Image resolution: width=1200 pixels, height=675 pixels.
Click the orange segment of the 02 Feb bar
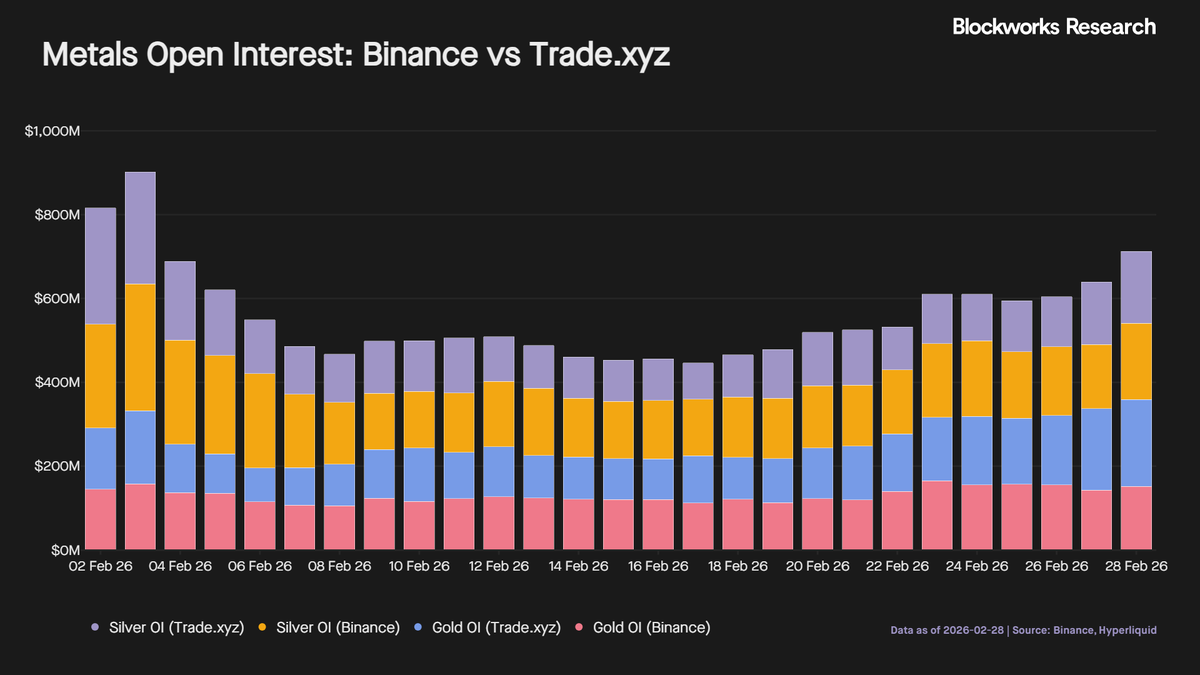(101, 375)
